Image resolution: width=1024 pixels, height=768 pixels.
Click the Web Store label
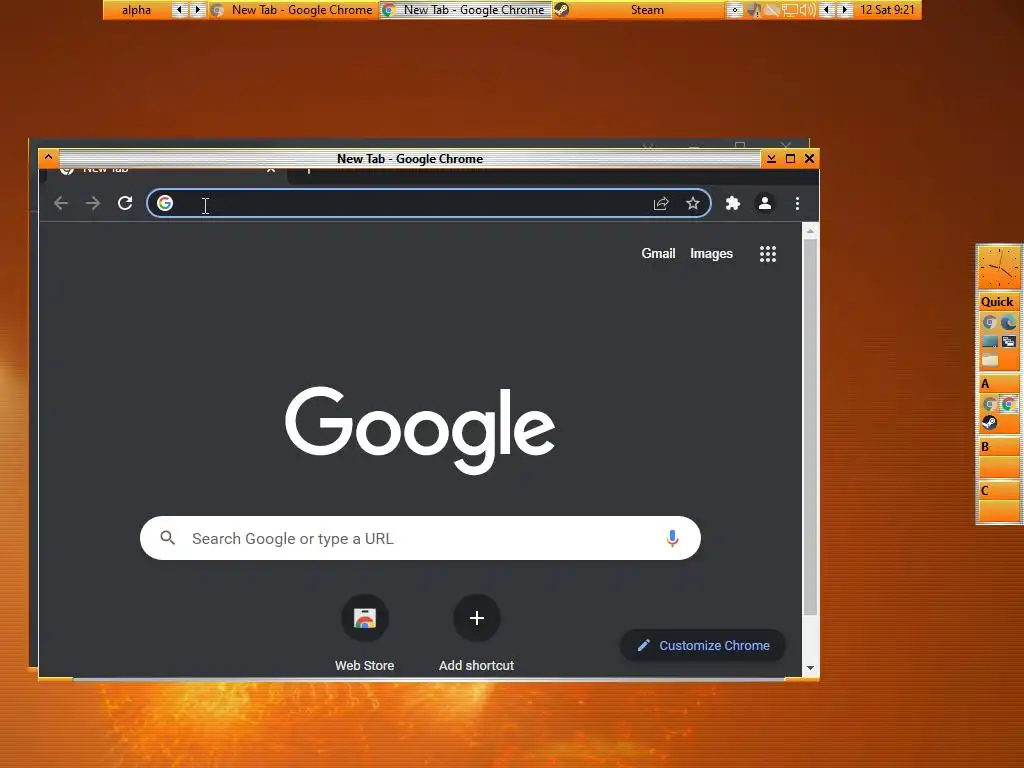coord(364,665)
